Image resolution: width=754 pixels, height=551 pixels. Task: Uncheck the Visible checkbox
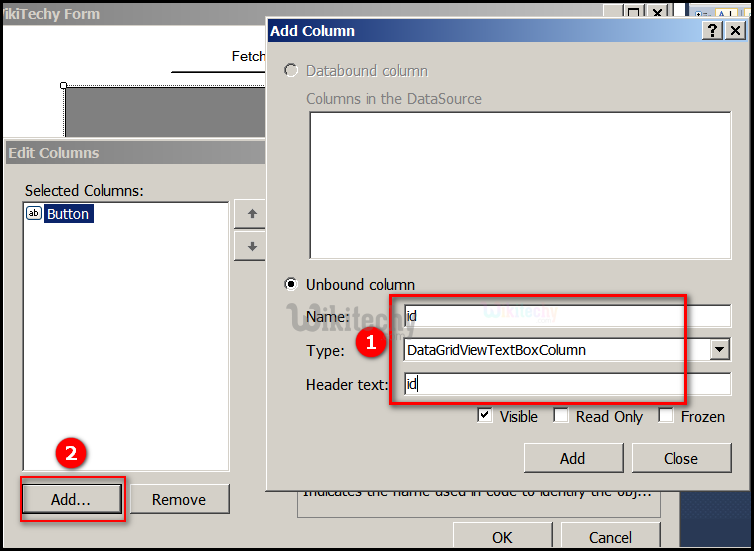click(485, 416)
